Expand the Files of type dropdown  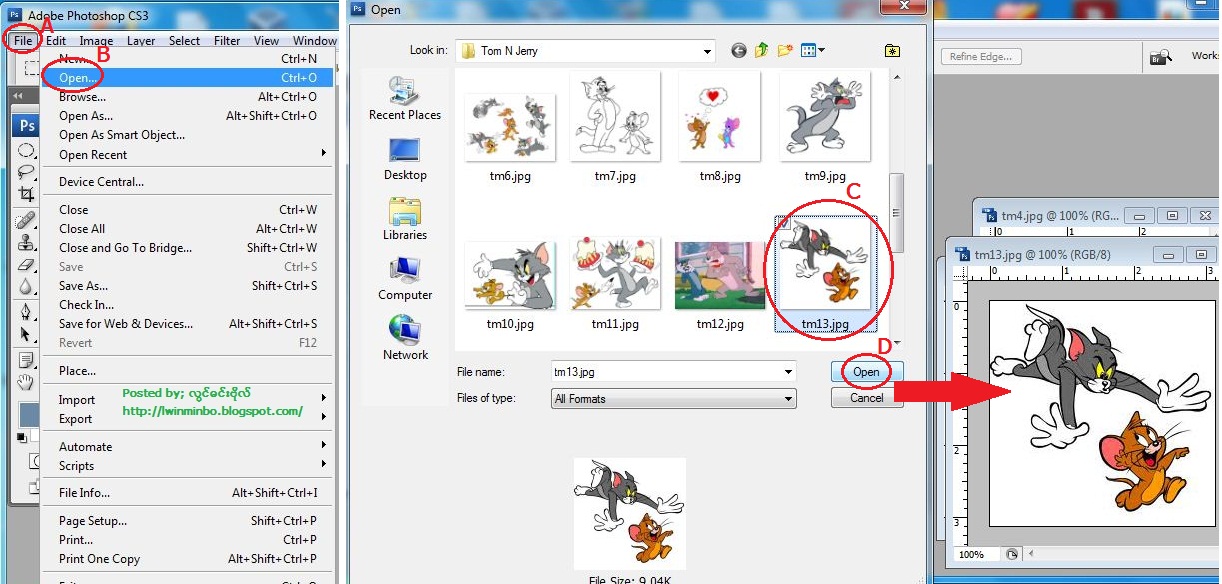tap(789, 399)
